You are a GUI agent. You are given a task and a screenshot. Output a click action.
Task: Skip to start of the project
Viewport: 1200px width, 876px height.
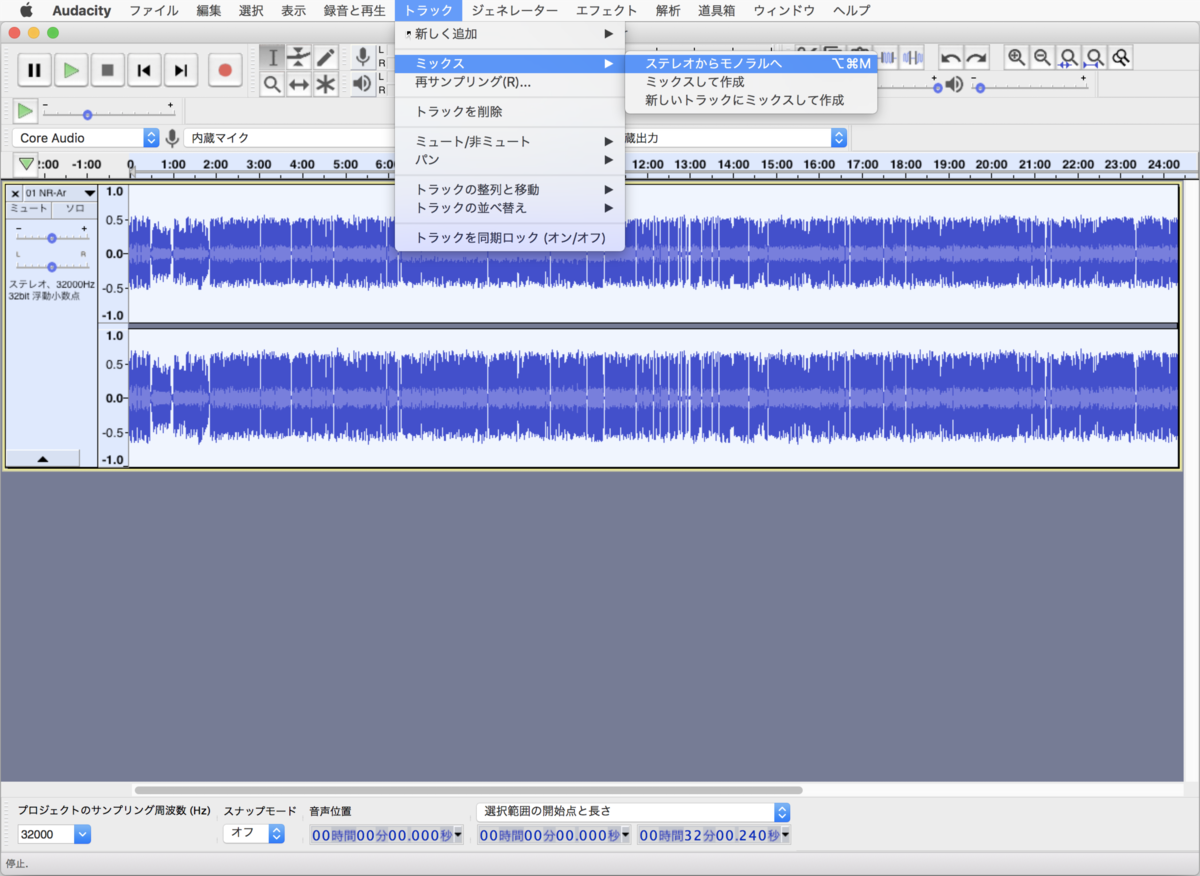point(144,70)
